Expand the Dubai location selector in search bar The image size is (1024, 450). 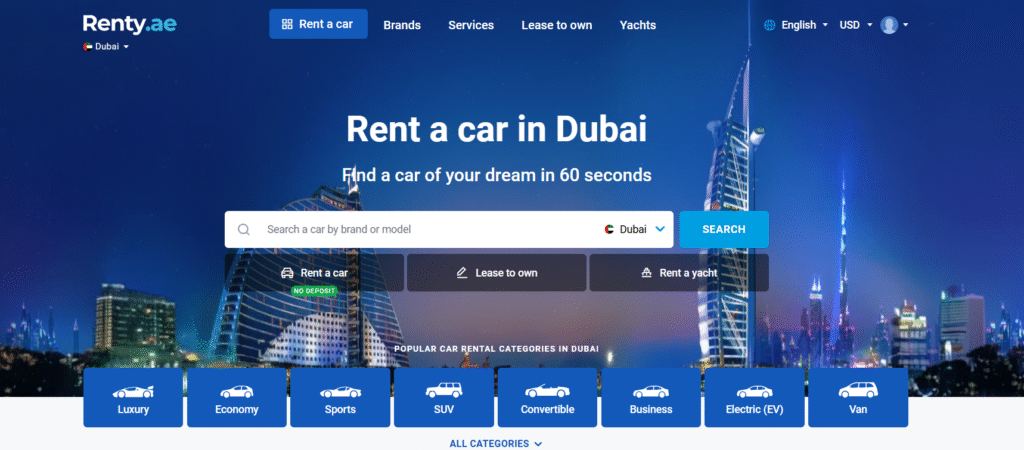[634, 229]
